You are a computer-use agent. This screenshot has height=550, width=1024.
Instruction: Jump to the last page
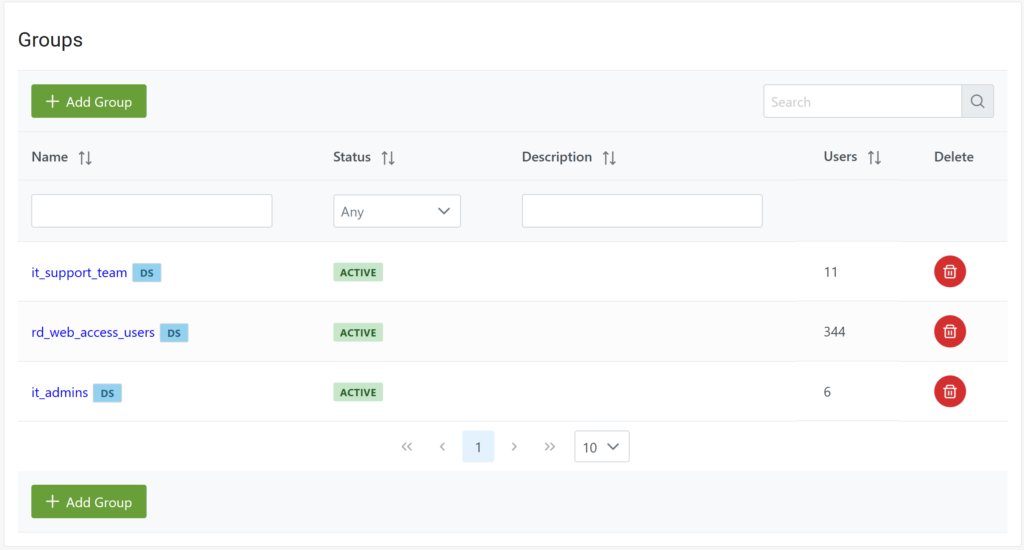pos(549,447)
